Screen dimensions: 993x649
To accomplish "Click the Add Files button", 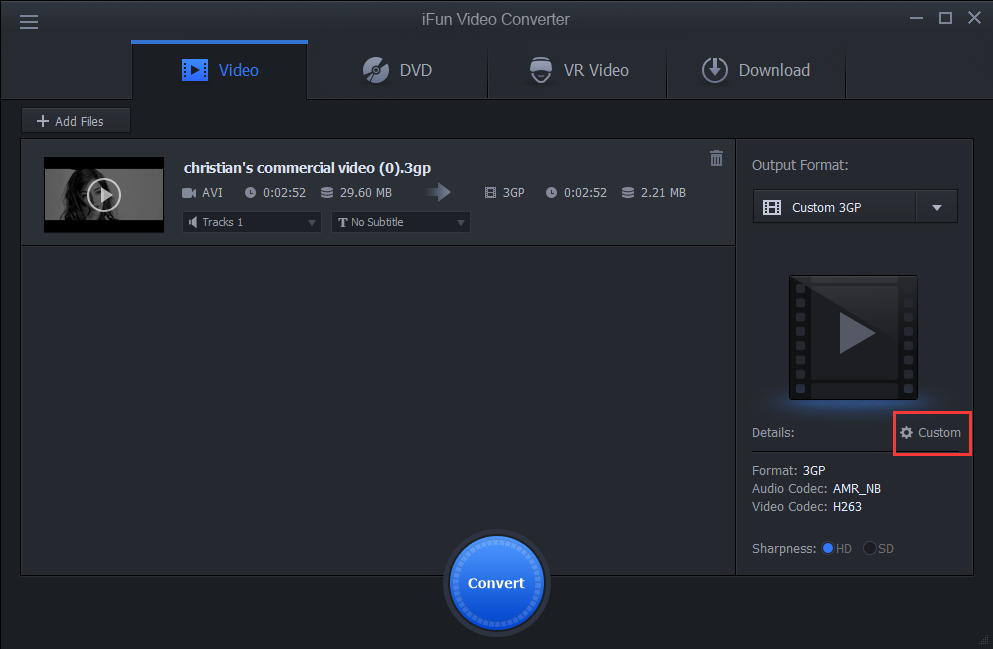I will click(76, 121).
